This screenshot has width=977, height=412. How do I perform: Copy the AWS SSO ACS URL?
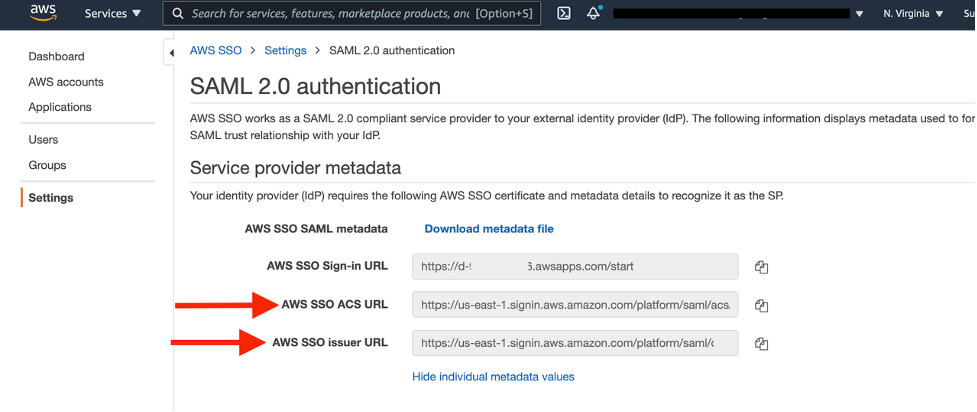pos(761,305)
